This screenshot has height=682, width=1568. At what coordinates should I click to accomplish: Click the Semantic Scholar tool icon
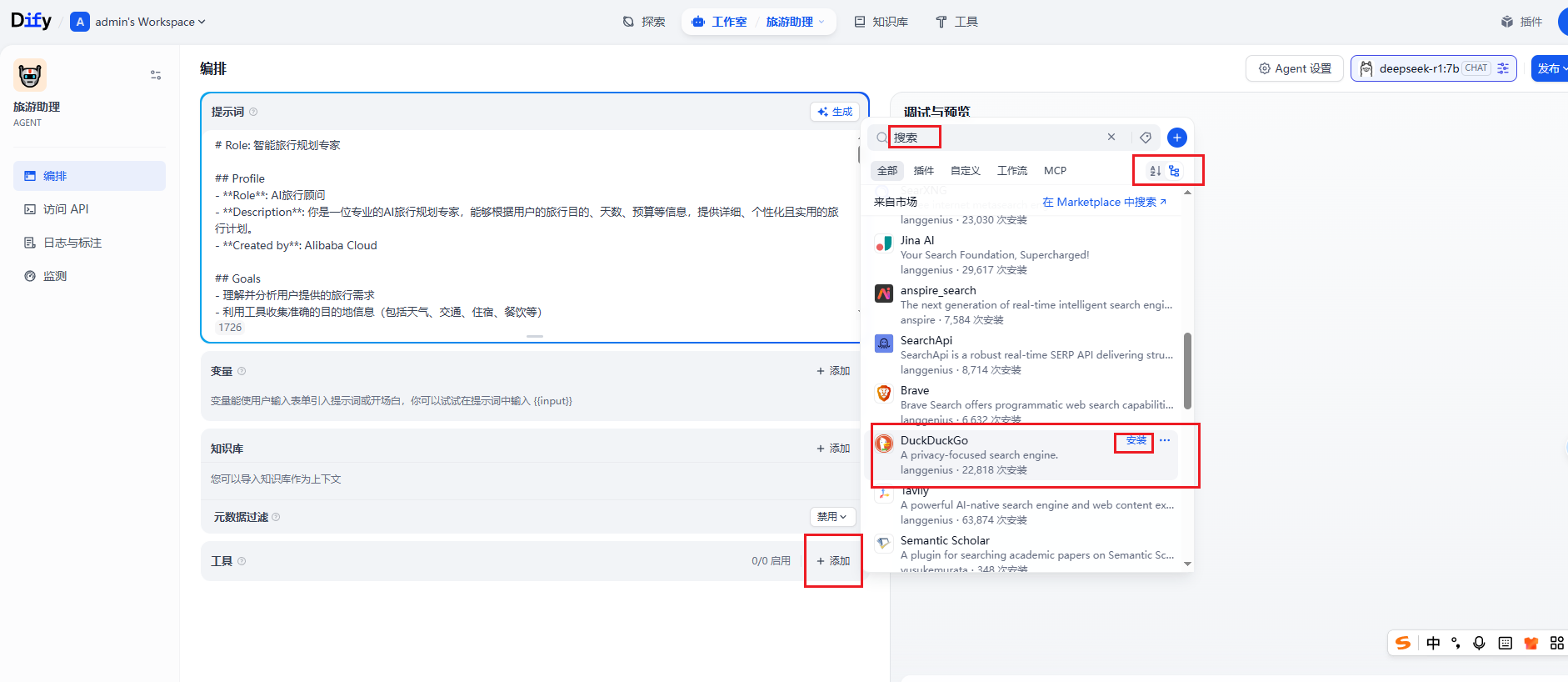884,544
